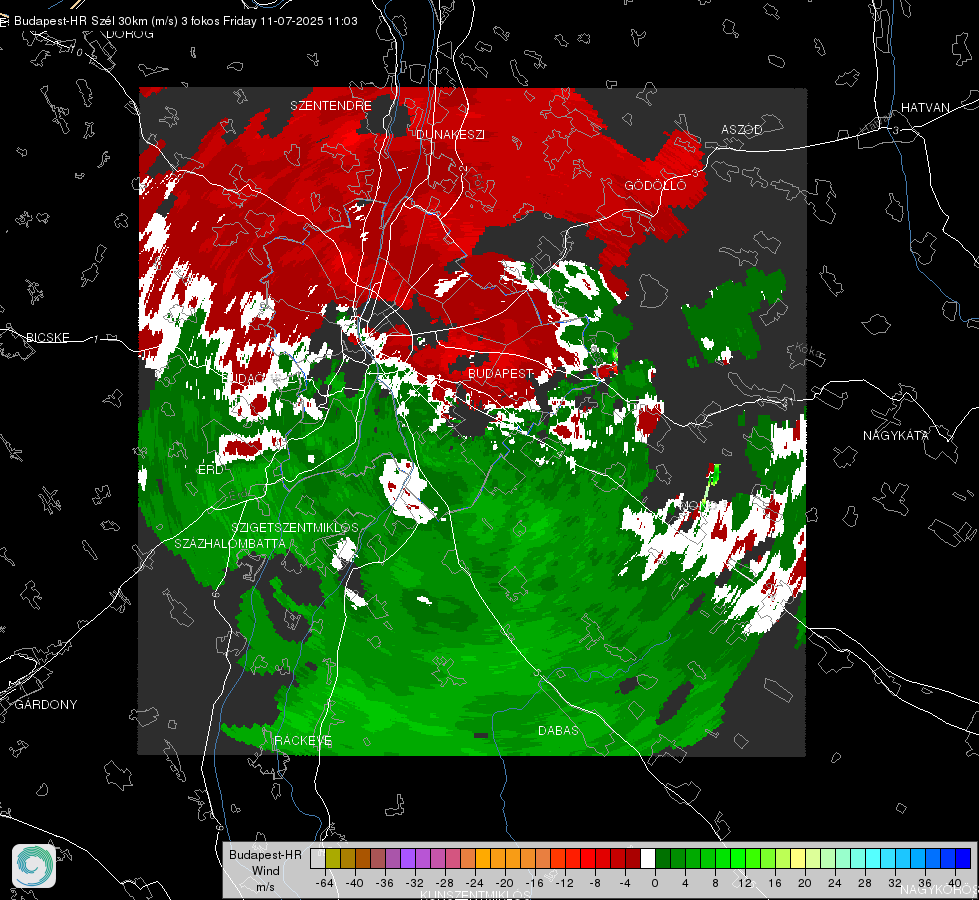This screenshot has width=979, height=900.
Task: Click the GÖDÖLLŐ city label
Action: tap(656, 185)
